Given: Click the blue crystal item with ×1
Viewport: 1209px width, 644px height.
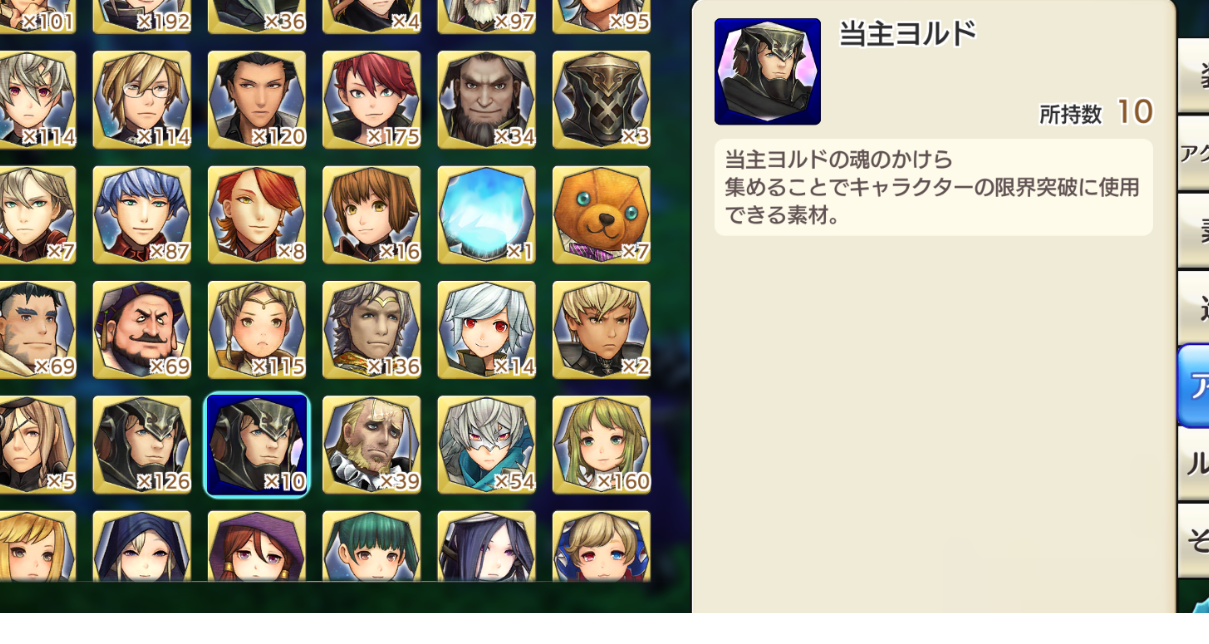Looking at the screenshot, I should click(486, 215).
